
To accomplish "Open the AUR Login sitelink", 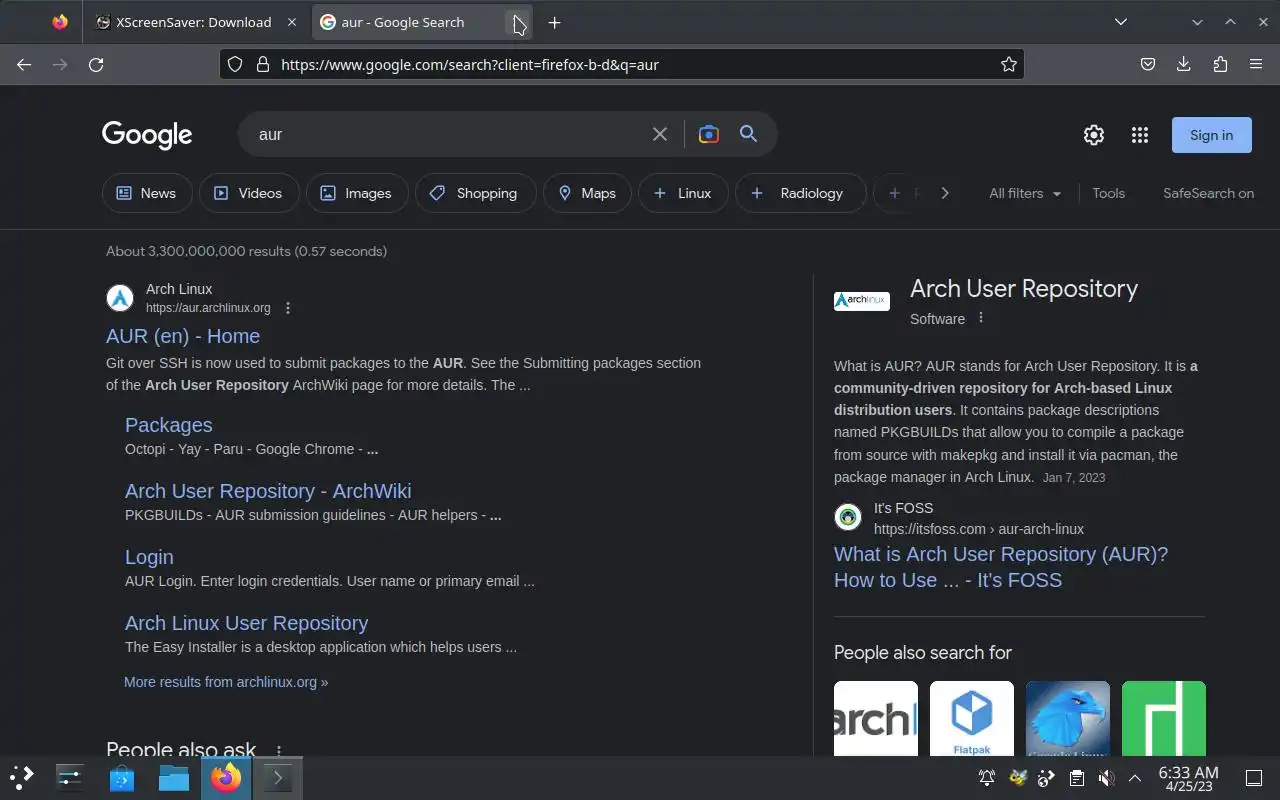I will 149,557.
